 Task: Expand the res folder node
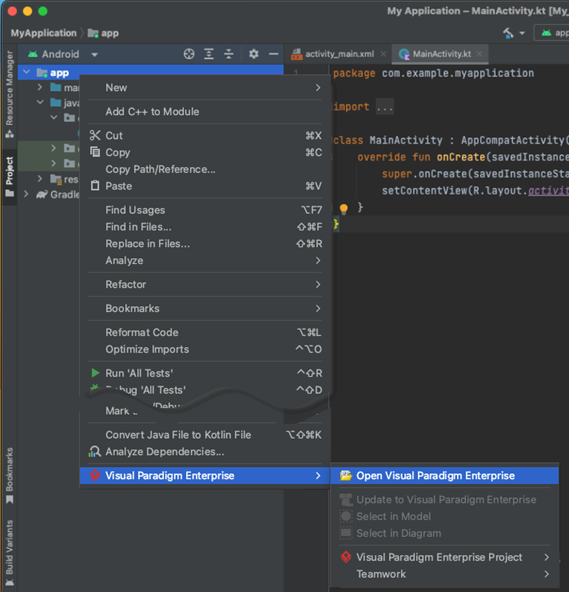coord(40,179)
